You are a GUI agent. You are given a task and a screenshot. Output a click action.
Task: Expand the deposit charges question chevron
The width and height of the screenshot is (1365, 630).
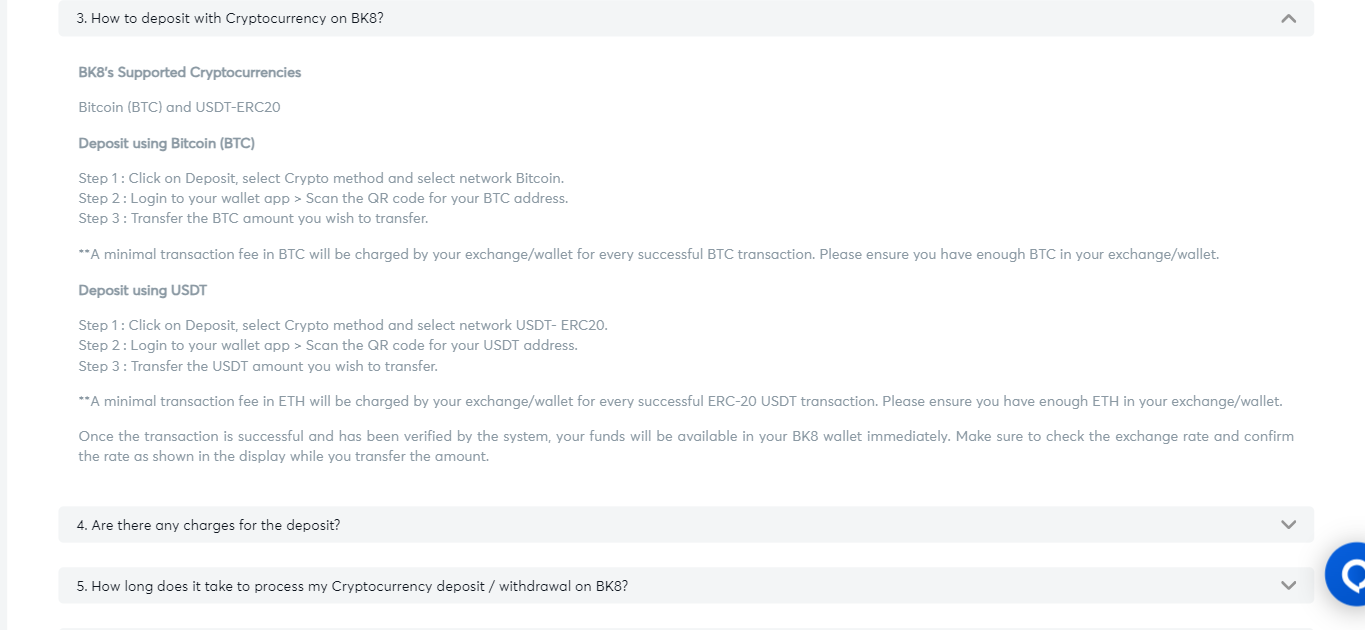coord(1288,525)
